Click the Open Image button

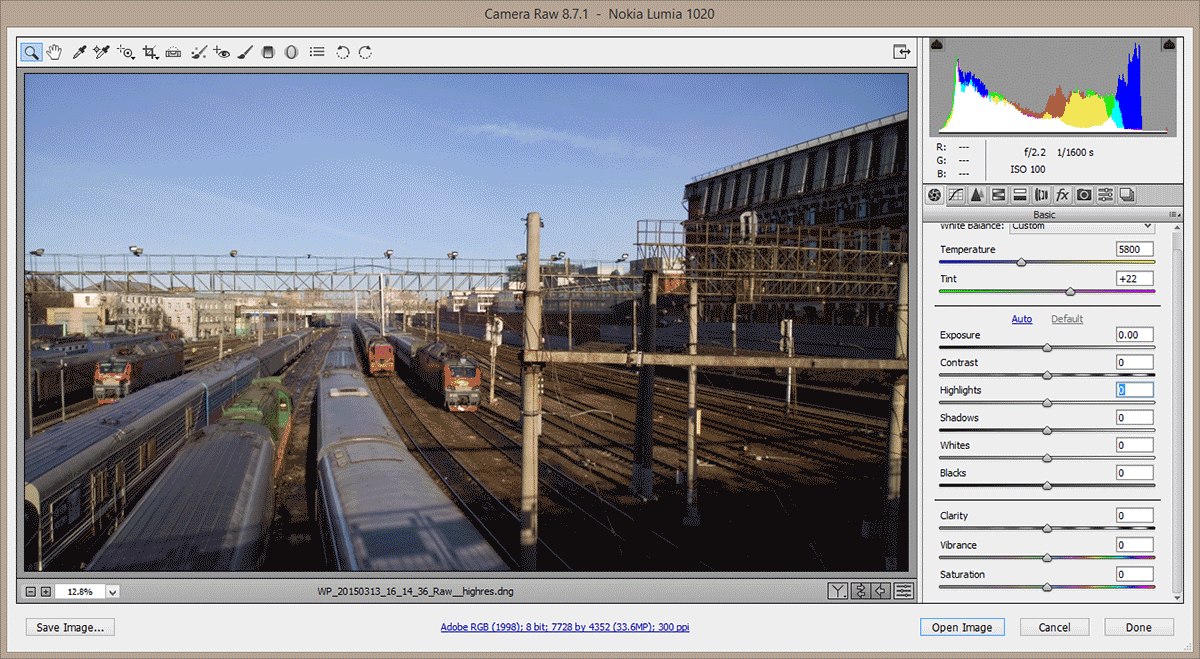pos(962,627)
